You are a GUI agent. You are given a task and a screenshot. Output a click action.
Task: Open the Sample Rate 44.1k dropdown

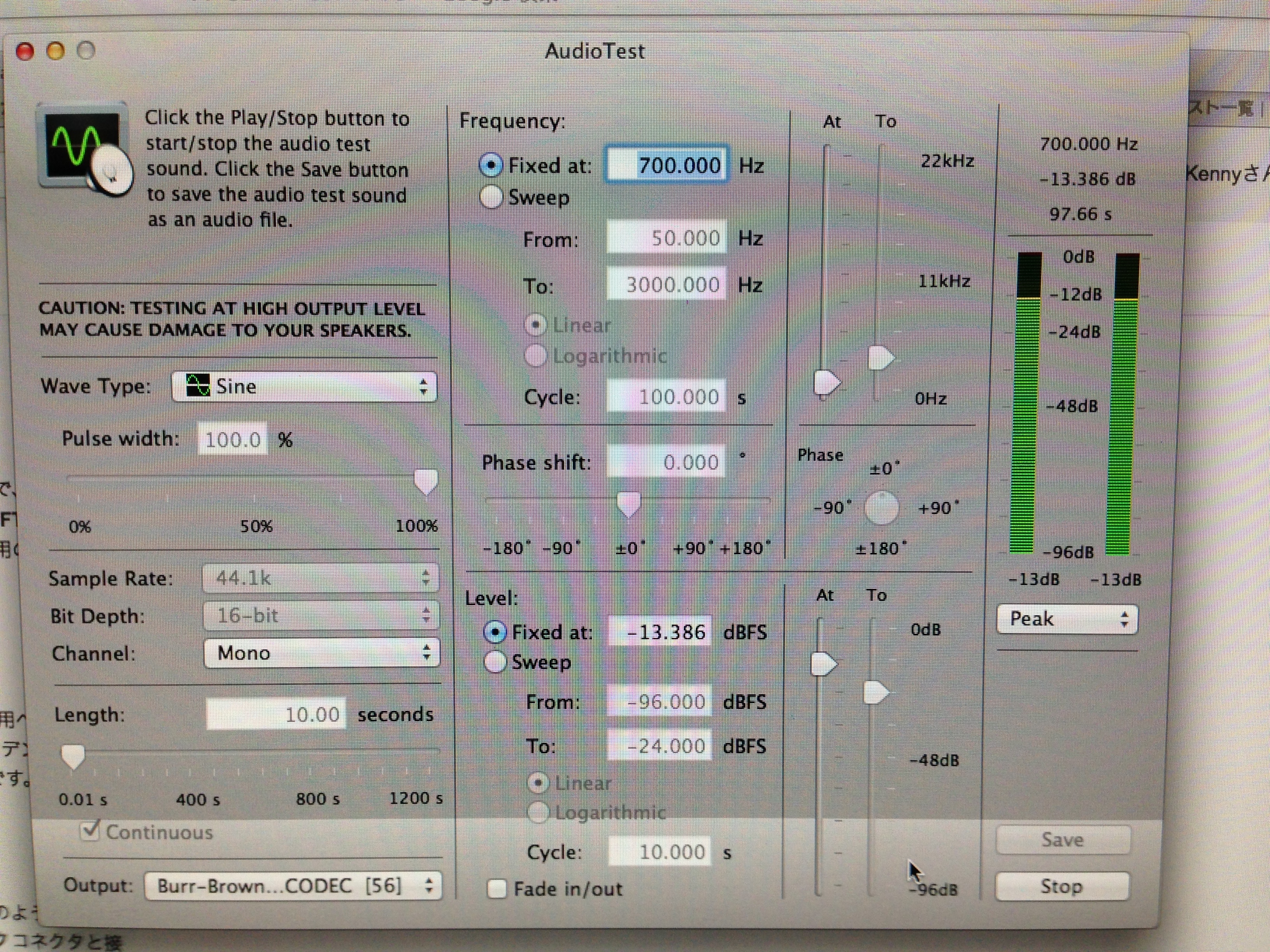[x=321, y=578]
